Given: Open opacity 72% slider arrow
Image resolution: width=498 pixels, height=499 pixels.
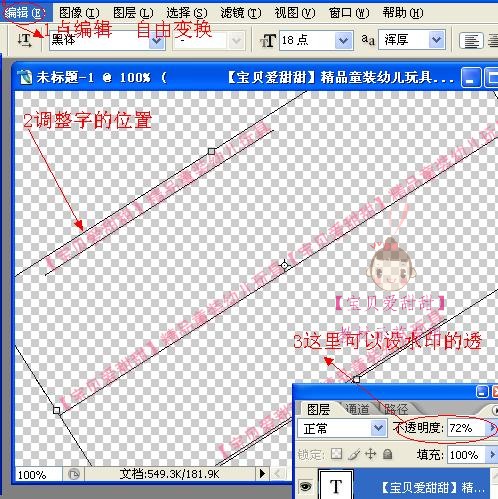Looking at the screenshot, I should pos(492,428).
